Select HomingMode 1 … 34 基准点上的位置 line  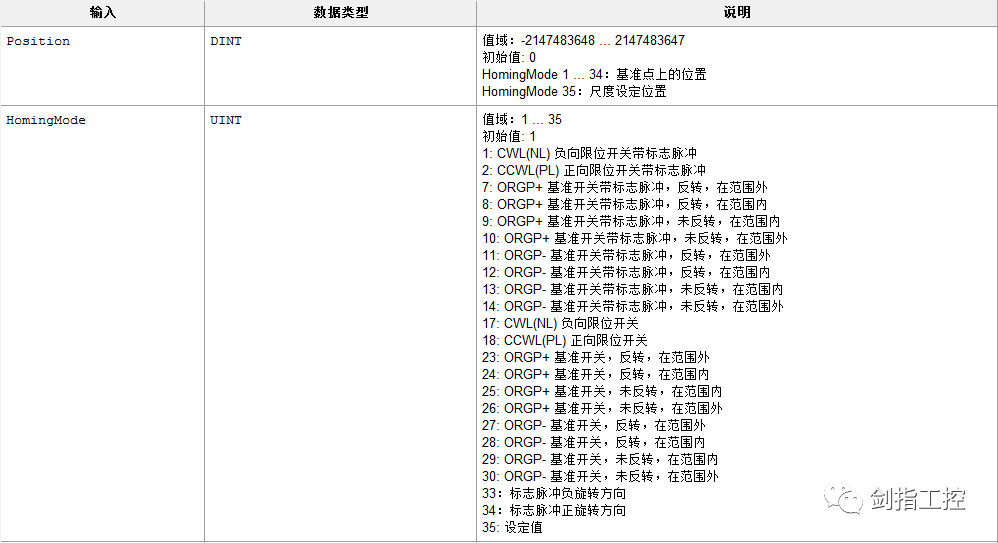click(x=594, y=74)
